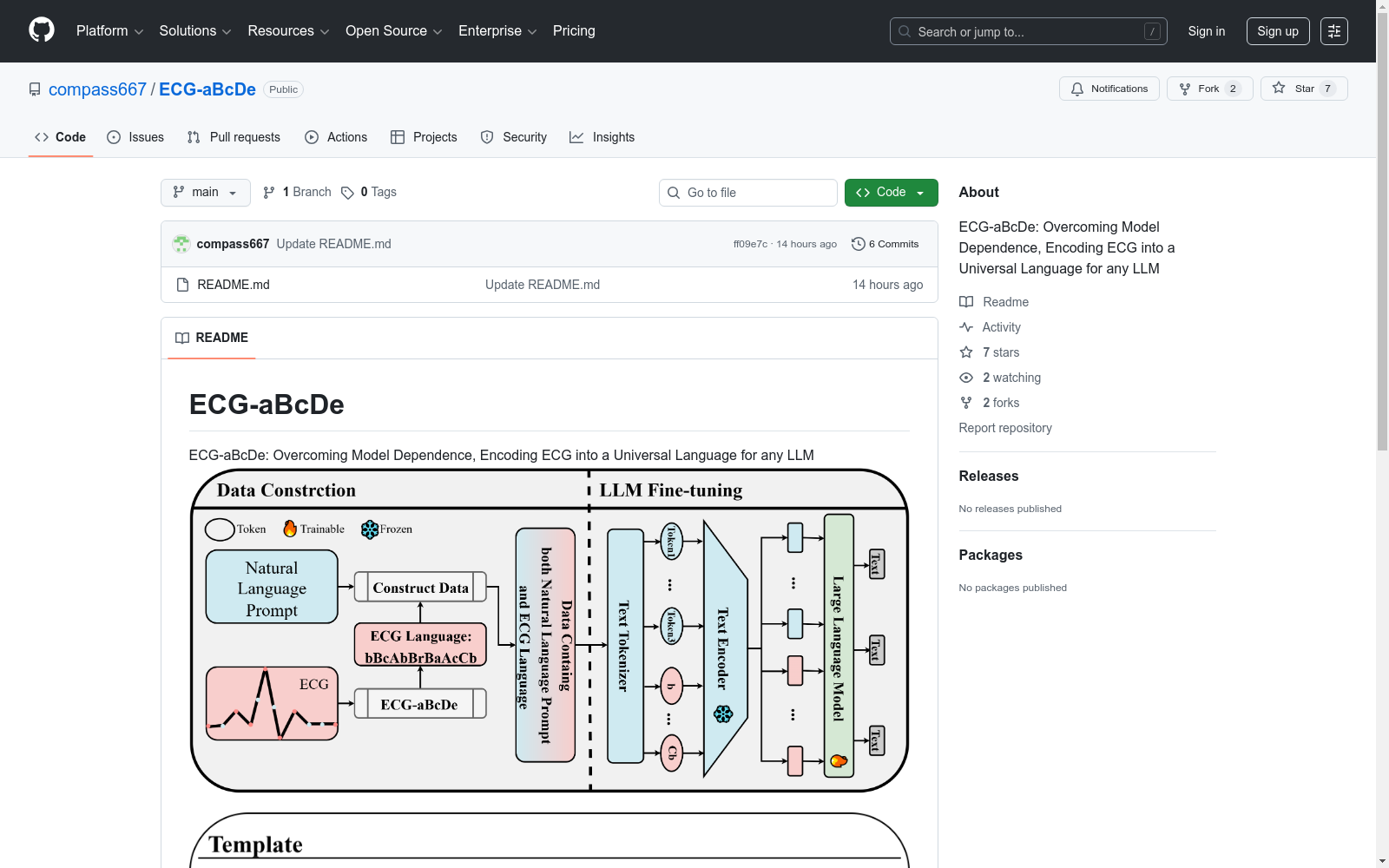Click the Sign up button
The width and height of the screenshot is (1389, 868).
point(1278,31)
